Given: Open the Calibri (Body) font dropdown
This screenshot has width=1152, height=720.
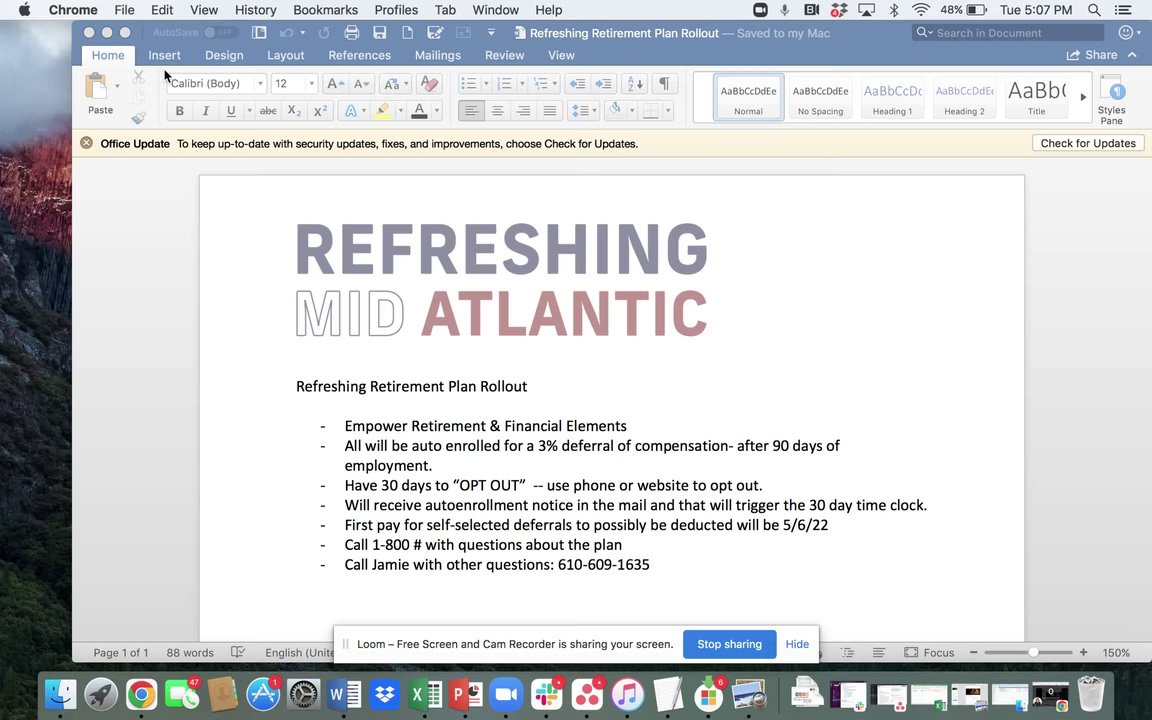Looking at the screenshot, I should coord(260,84).
